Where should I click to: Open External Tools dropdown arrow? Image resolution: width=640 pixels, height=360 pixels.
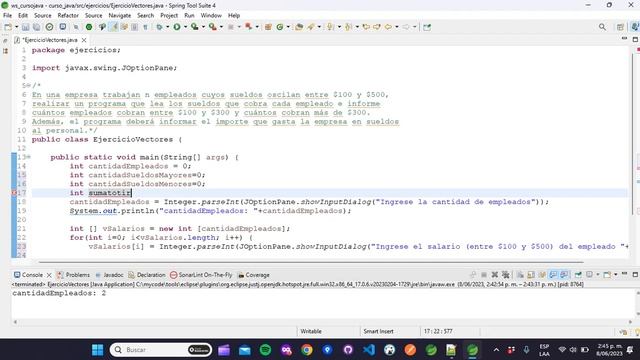click(221, 27)
